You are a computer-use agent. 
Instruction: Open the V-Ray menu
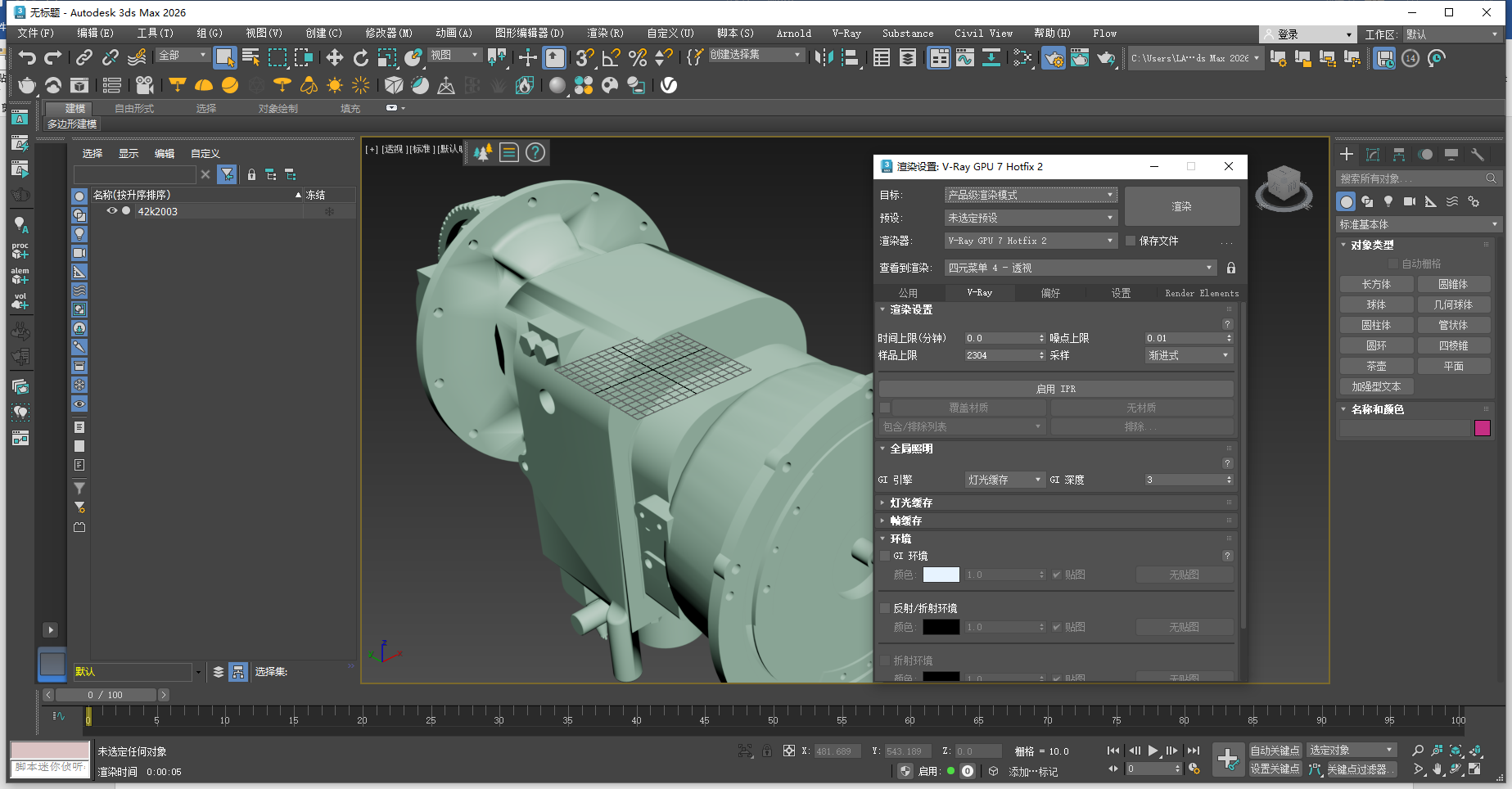click(x=846, y=34)
